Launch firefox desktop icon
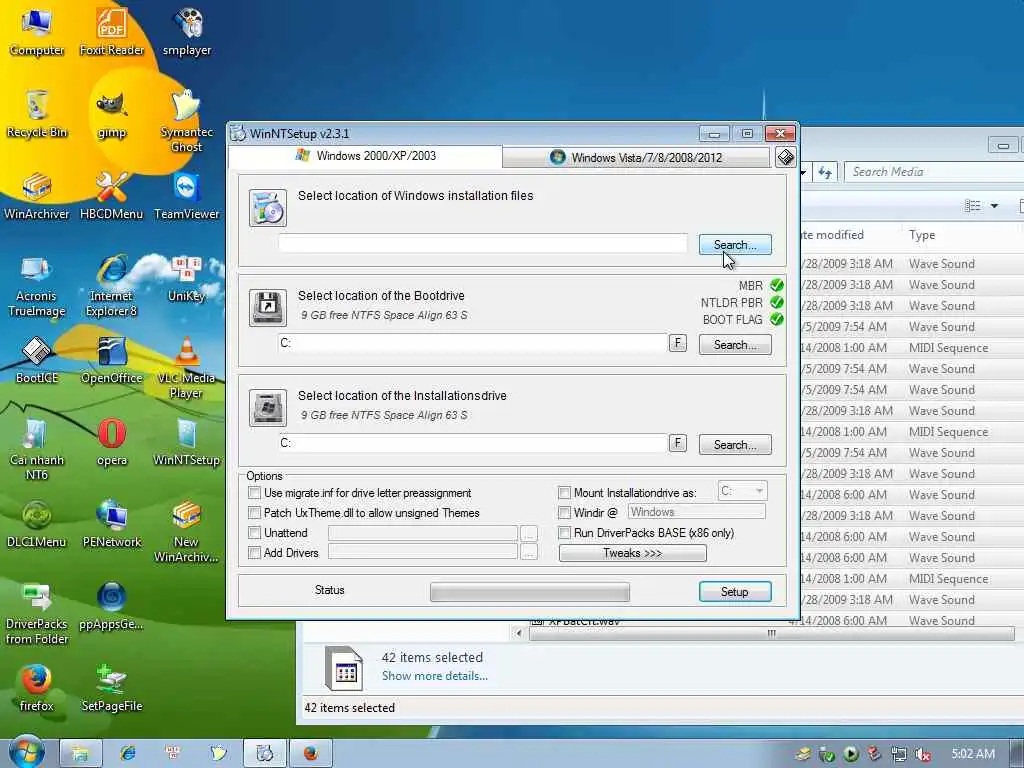This screenshot has height=768, width=1024. pos(37,688)
